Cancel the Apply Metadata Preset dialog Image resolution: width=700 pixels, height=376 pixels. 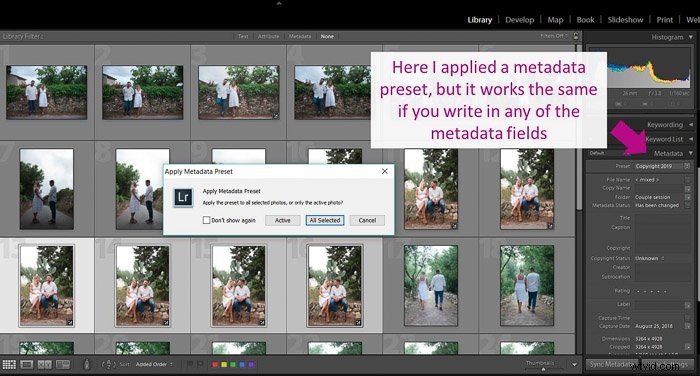click(367, 220)
